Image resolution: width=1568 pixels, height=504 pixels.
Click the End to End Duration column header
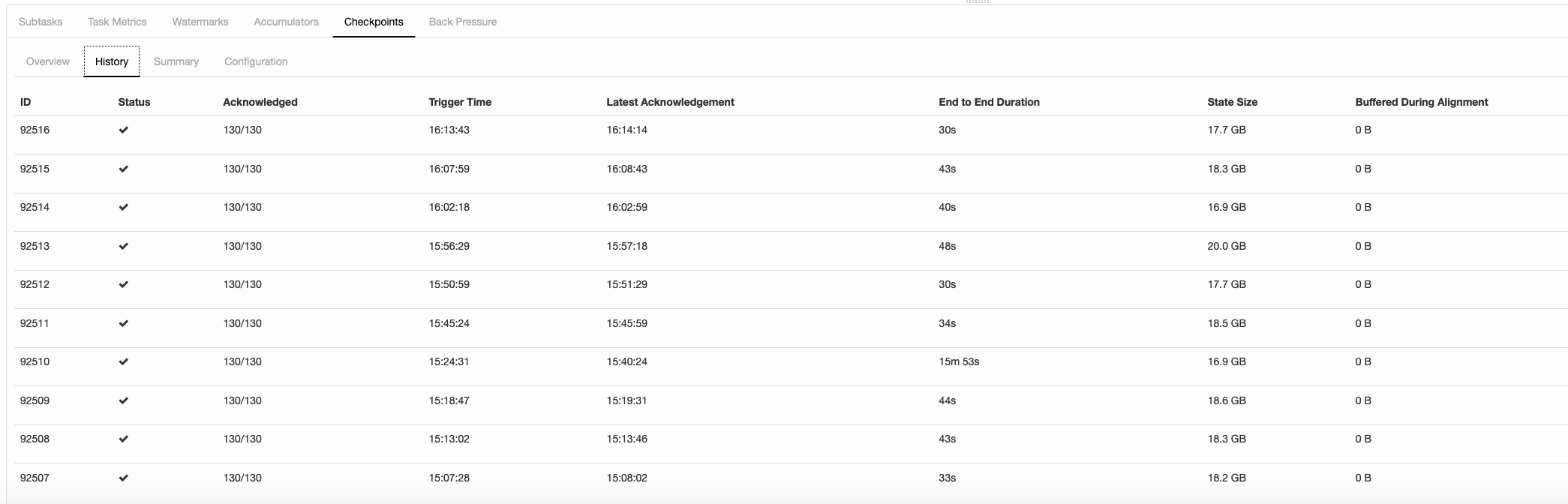(989, 102)
